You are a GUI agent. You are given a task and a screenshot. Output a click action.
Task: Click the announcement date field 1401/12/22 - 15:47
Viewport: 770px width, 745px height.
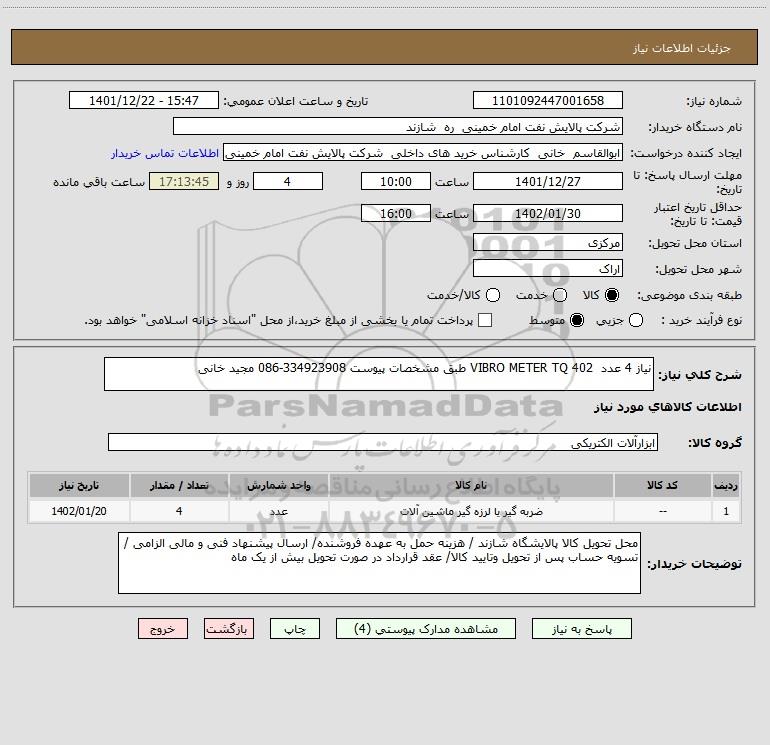coord(144,100)
